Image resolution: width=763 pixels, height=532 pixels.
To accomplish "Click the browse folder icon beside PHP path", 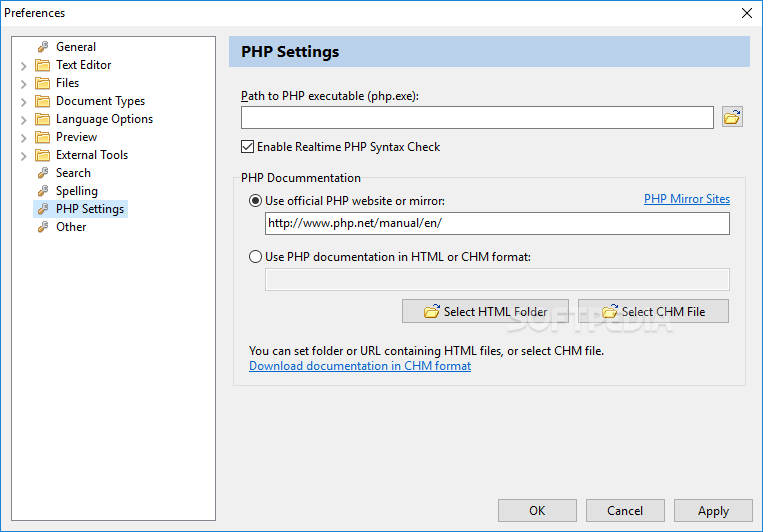I will point(732,117).
